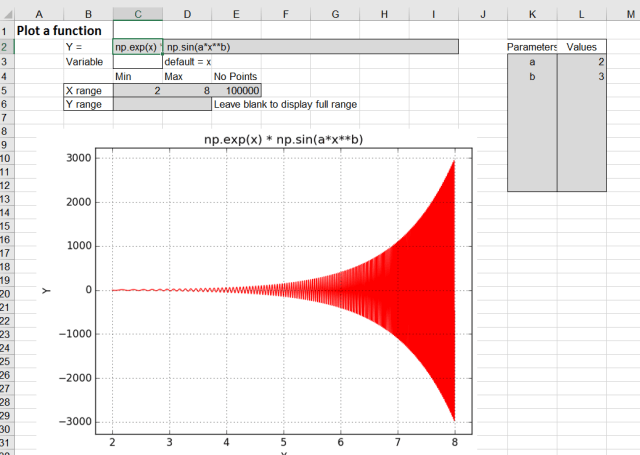Click the chart title text
Viewport: 640px width, 455px height.
(283, 138)
